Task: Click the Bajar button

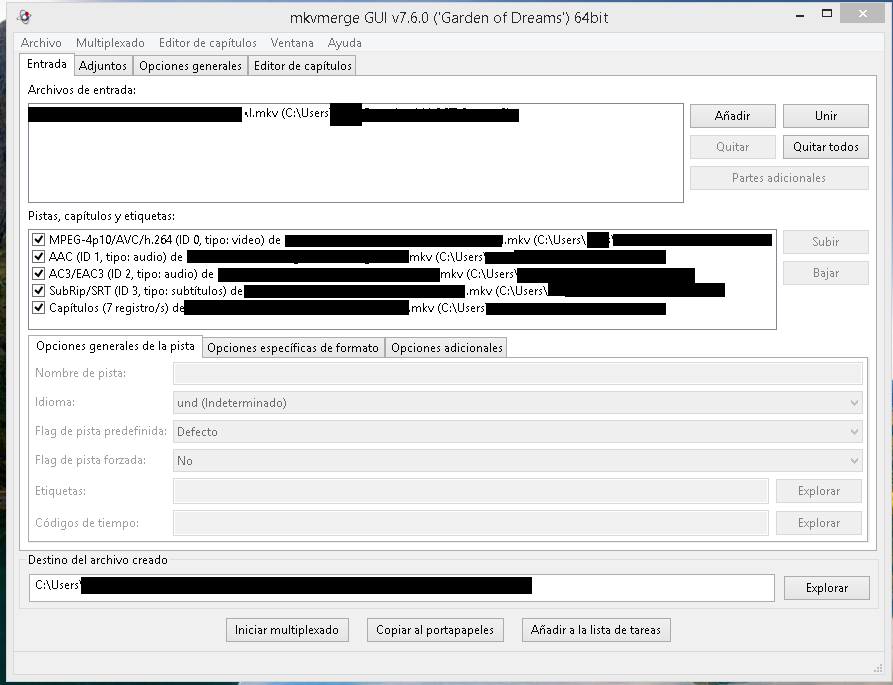Action: [825, 273]
